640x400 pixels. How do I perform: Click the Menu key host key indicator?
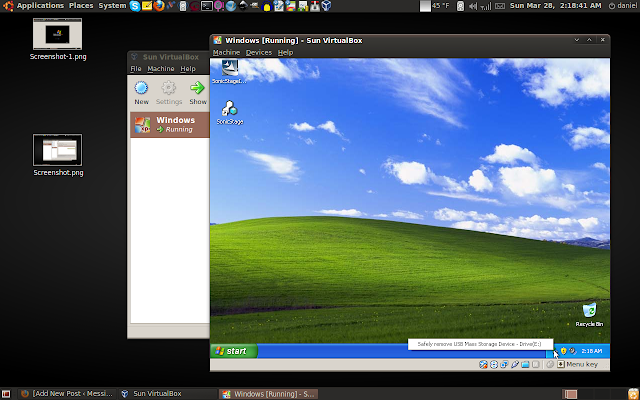[577, 364]
